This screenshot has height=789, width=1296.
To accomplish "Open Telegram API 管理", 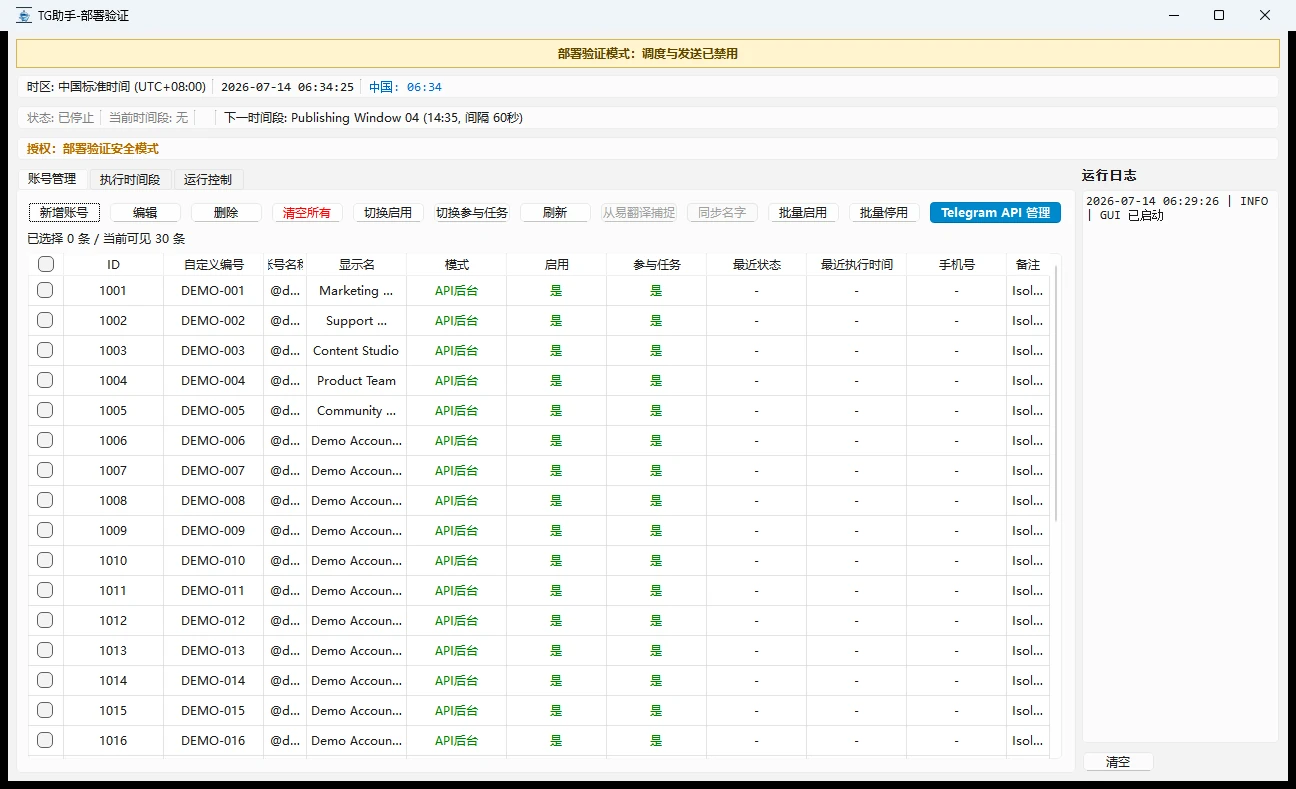I will tap(995, 213).
